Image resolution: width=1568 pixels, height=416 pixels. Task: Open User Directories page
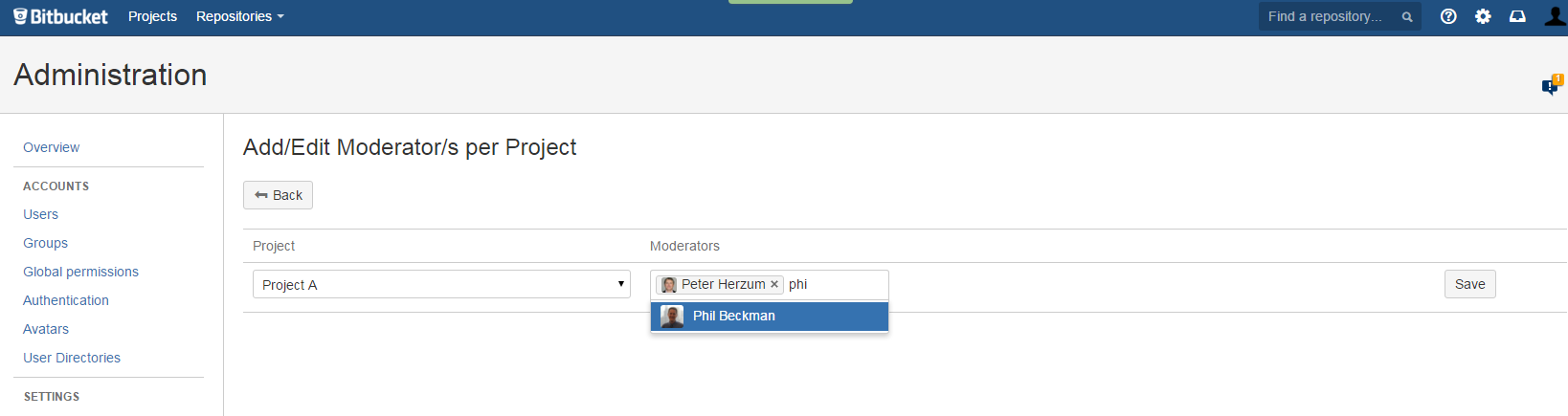click(x=72, y=358)
